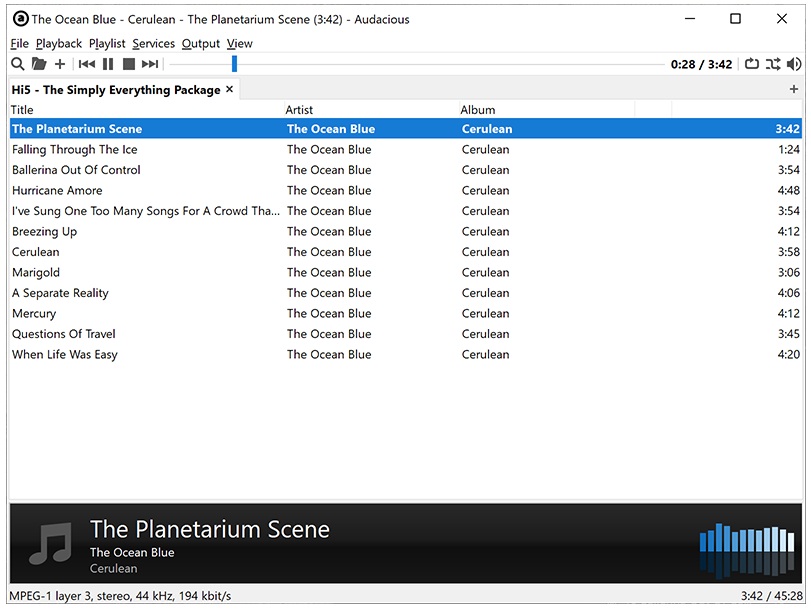
Task: Skip to the next track
Action: 150,64
